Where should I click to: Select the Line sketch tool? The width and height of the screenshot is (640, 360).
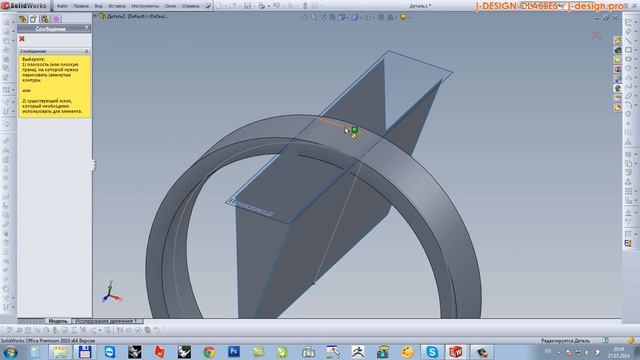pos(629,40)
